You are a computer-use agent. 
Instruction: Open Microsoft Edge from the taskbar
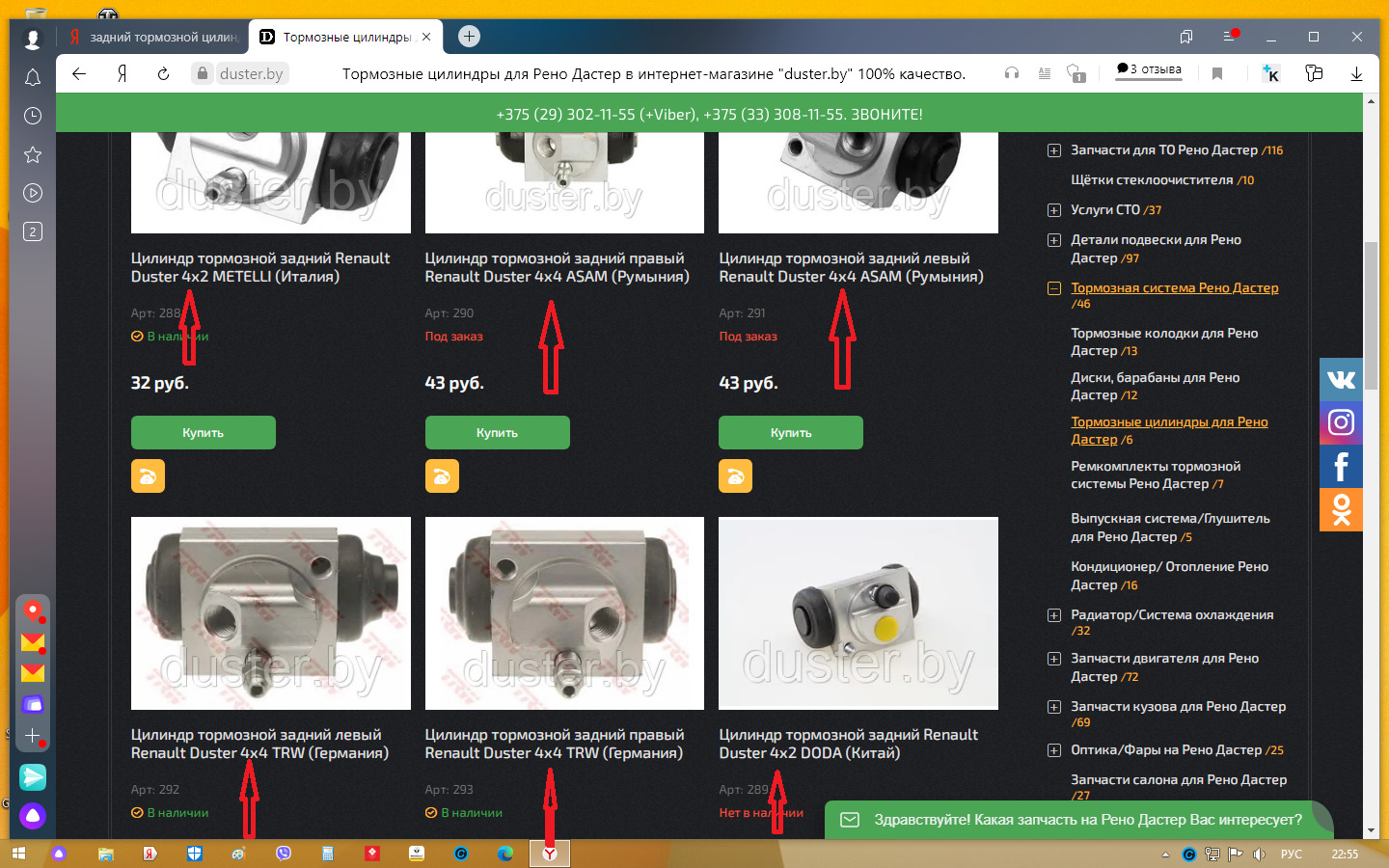coord(504,854)
